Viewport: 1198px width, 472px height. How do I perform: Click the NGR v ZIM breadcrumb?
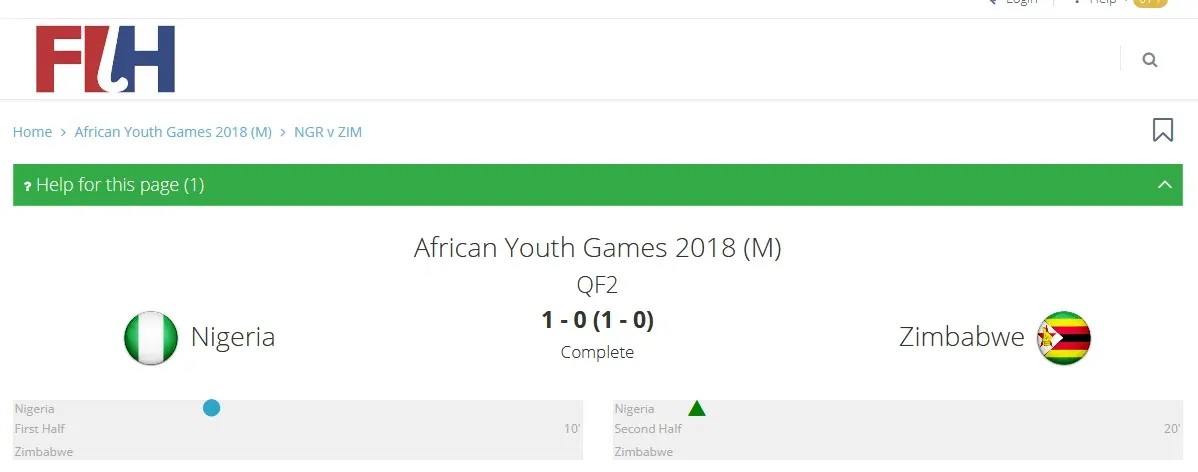328,132
